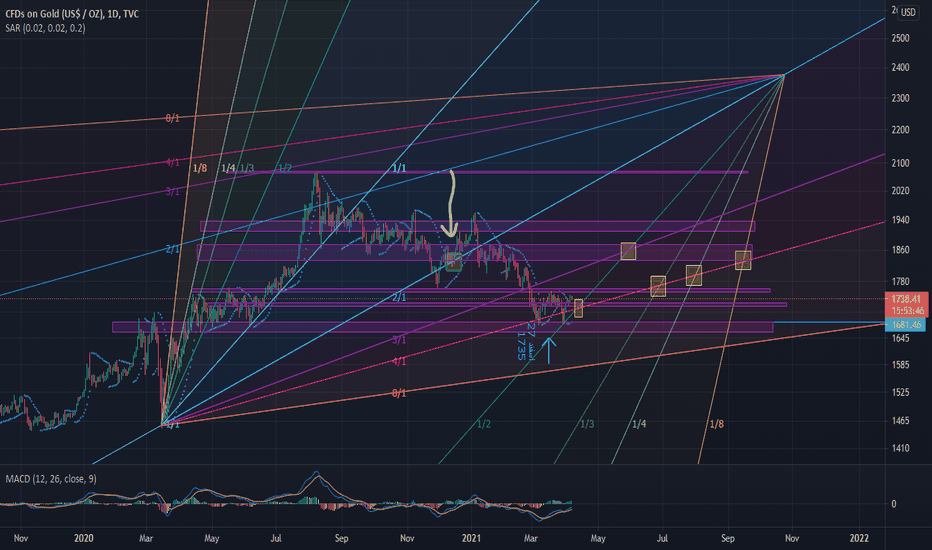Click the 2500 price axis label

(x=900, y=38)
